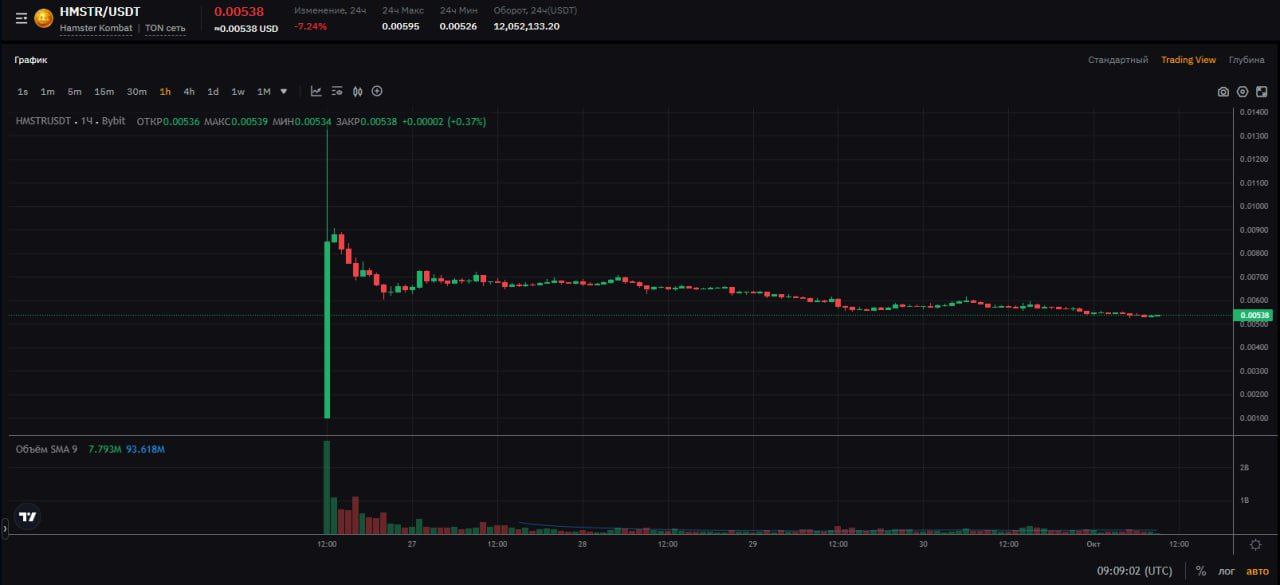The image size is (1280, 585).
Task: Select the Trading View chart tab
Action: (1188, 60)
